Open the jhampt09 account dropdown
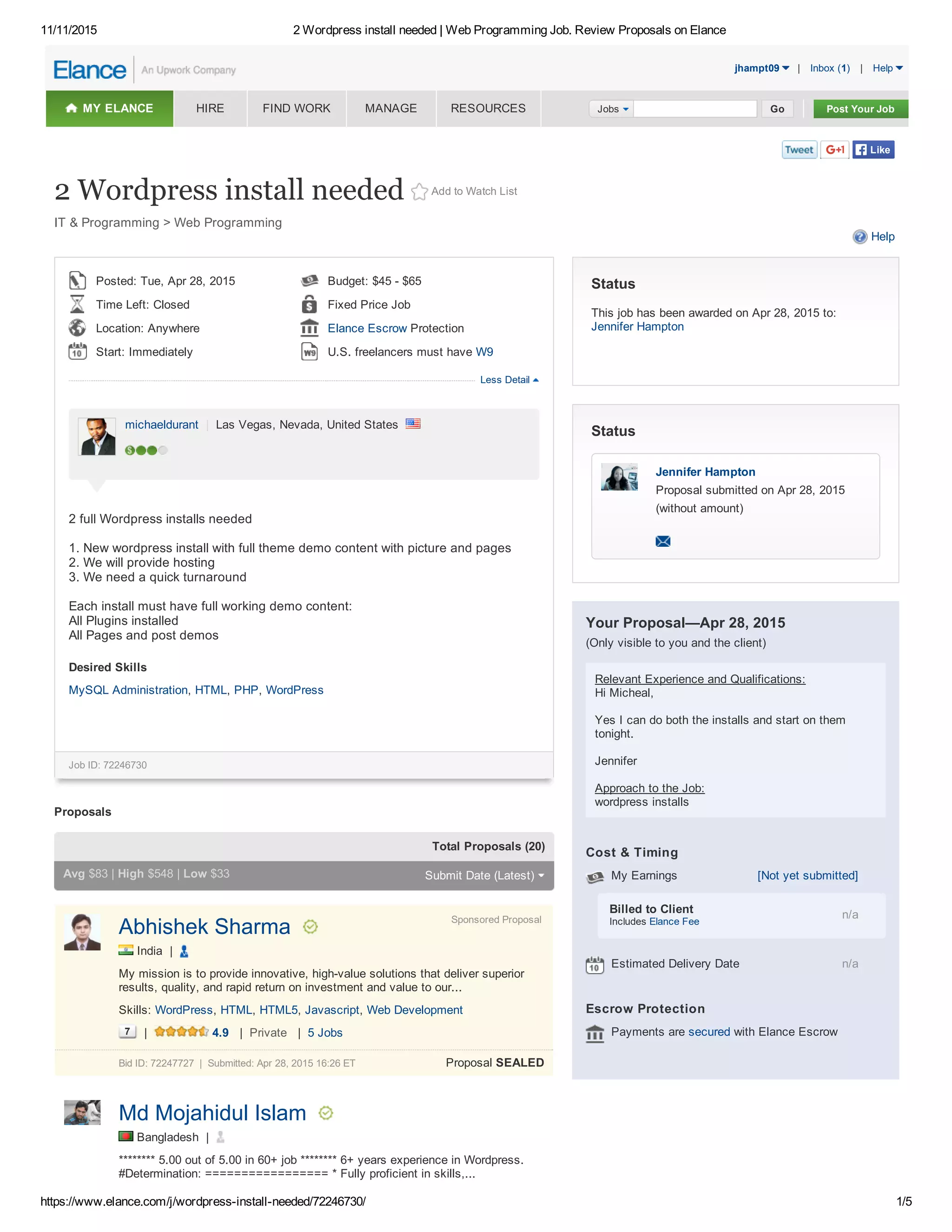This screenshot has width=952, height=1232. point(761,68)
